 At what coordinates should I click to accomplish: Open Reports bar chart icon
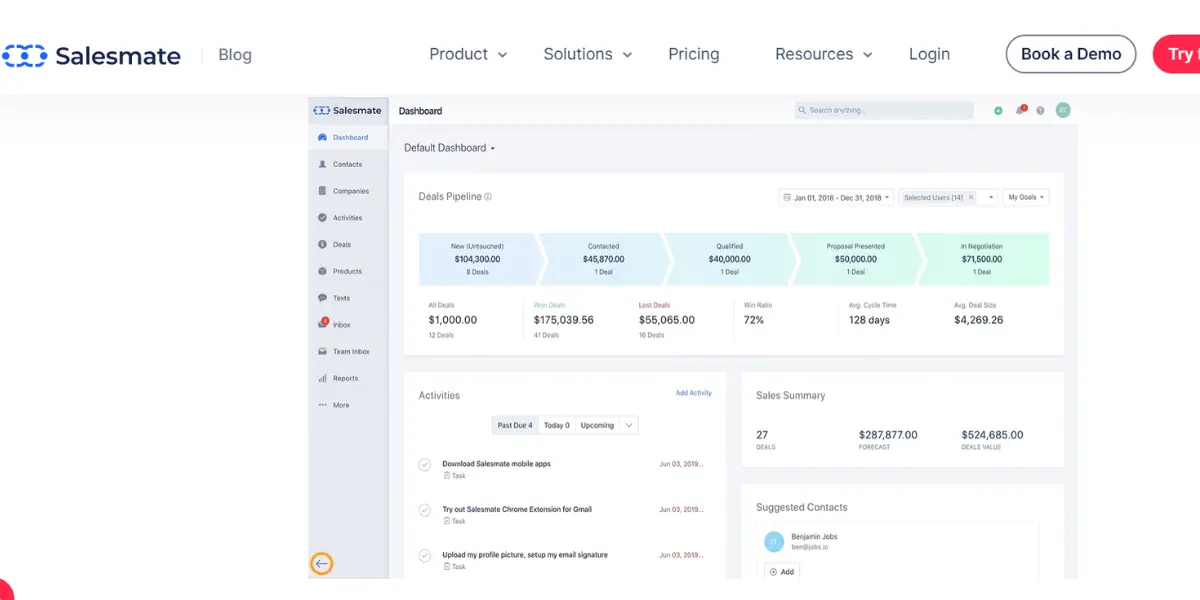(322, 378)
